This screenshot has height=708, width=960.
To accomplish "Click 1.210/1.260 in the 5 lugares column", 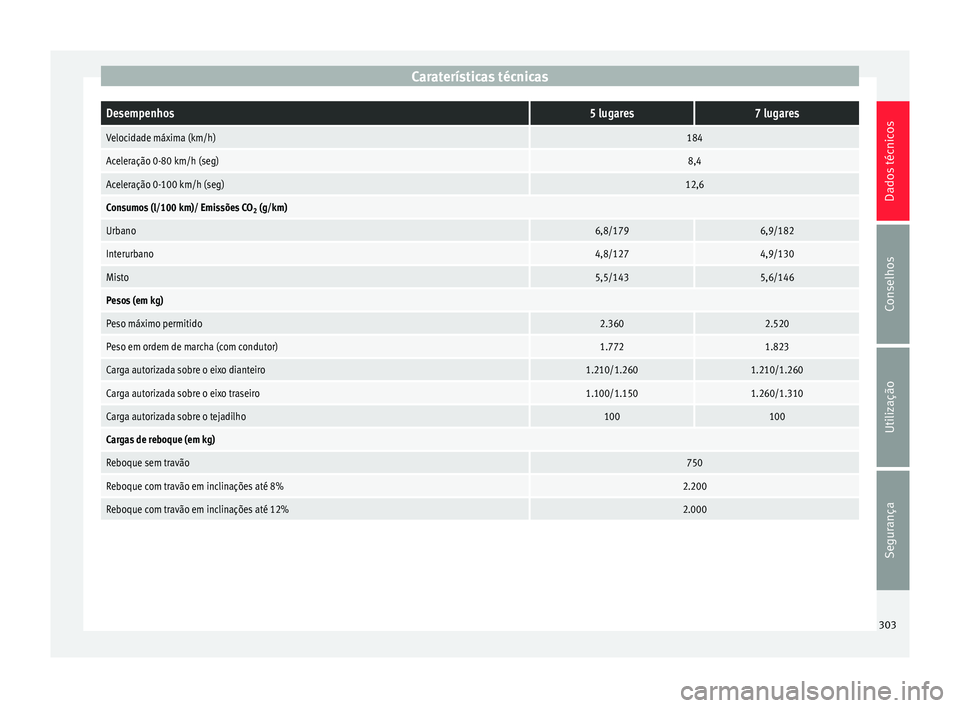I will tap(612, 370).
